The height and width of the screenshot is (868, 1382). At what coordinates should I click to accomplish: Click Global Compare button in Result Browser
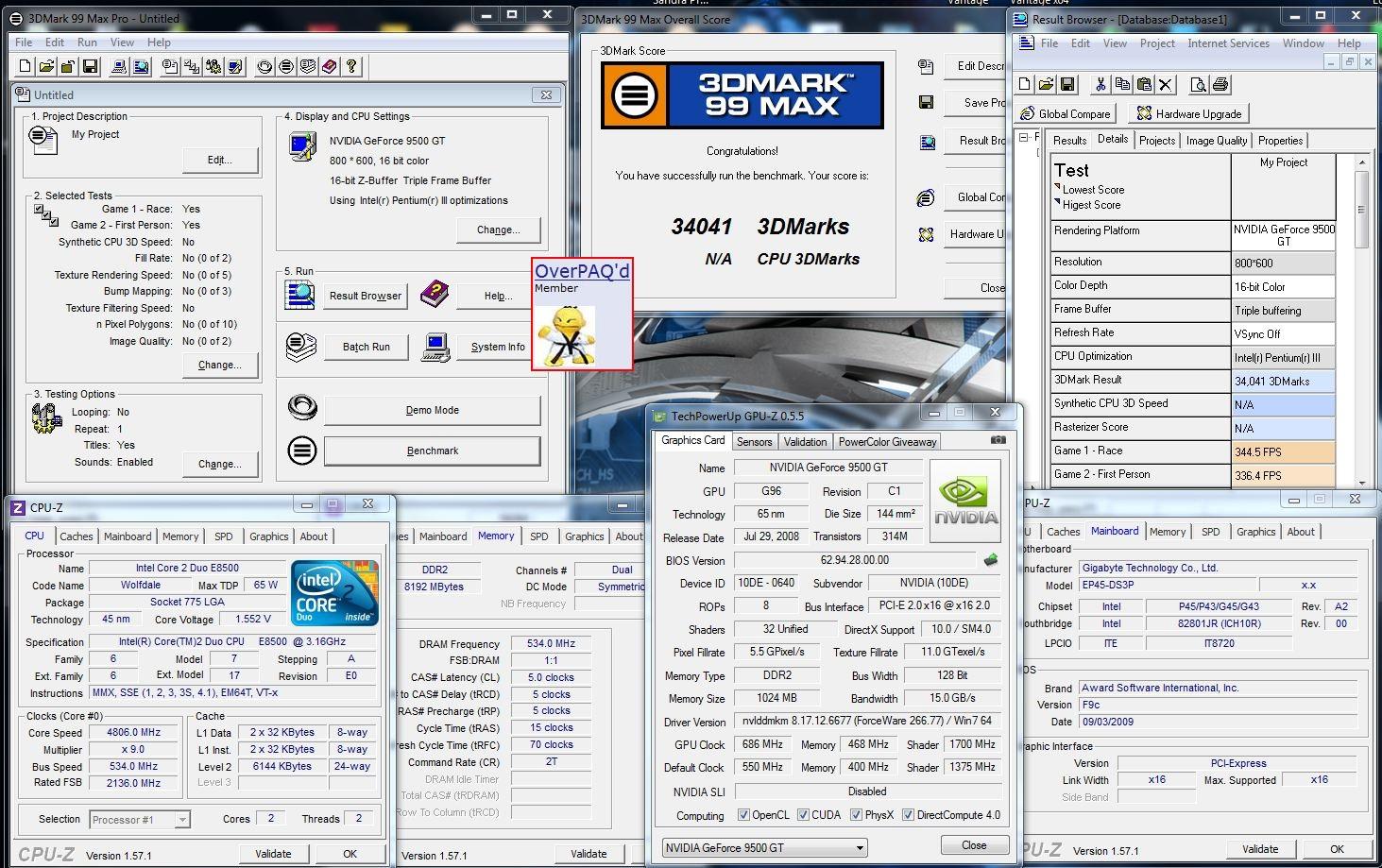pos(1066,113)
